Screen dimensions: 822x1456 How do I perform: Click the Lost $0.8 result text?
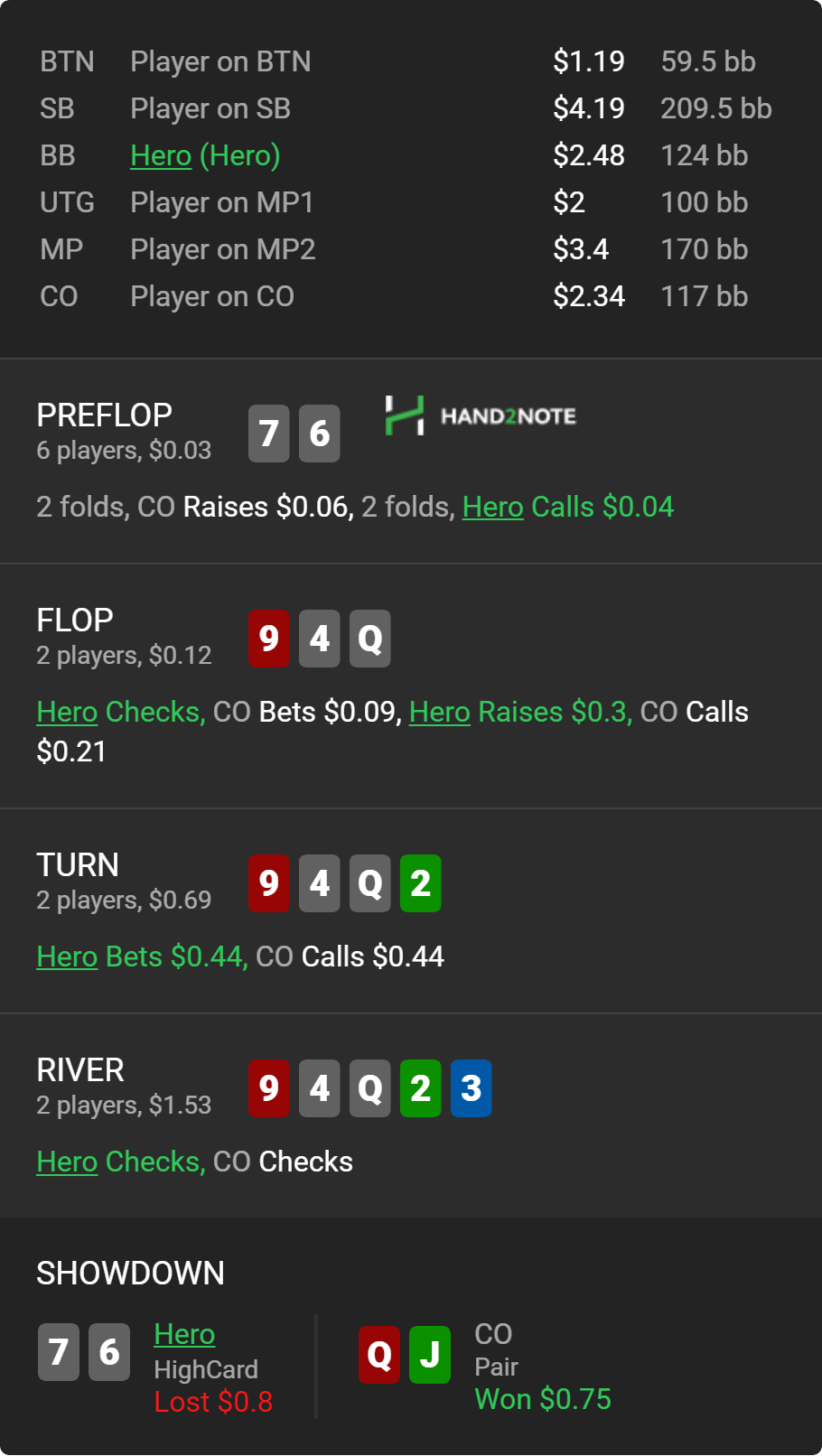pyautogui.click(x=213, y=1402)
